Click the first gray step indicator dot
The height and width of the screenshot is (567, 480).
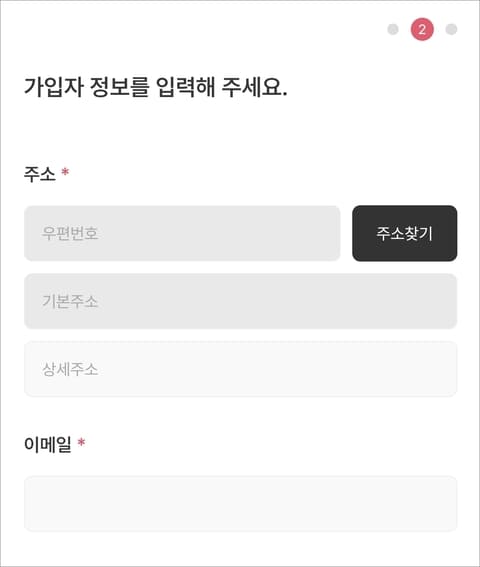click(x=393, y=29)
